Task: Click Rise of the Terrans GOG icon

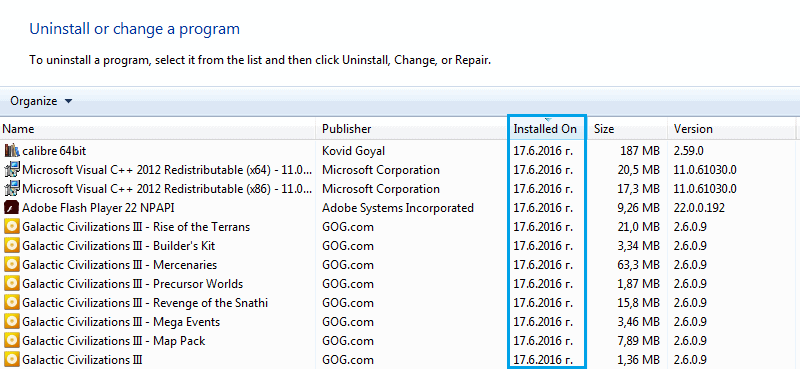Action: click(12, 227)
